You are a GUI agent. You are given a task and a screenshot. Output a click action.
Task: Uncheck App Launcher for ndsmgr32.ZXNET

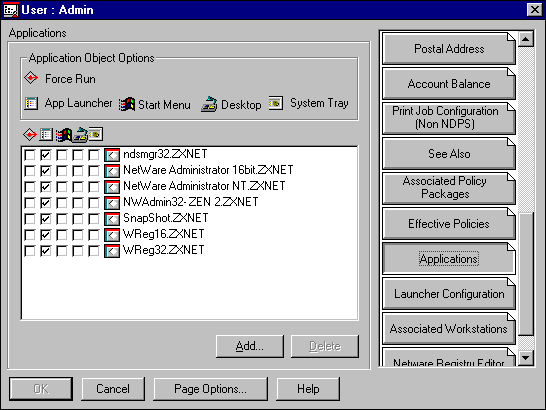[x=46, y=155]
